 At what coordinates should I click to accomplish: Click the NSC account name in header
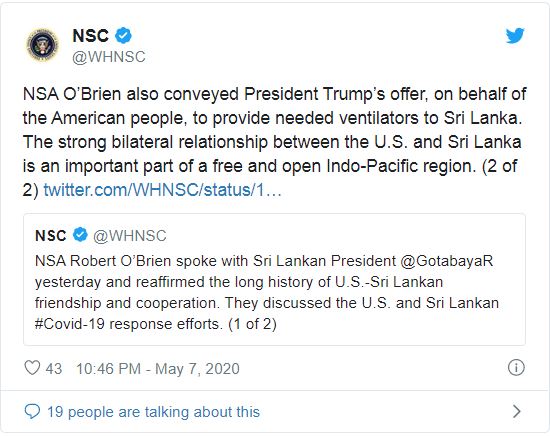click(x=90, y=35)
